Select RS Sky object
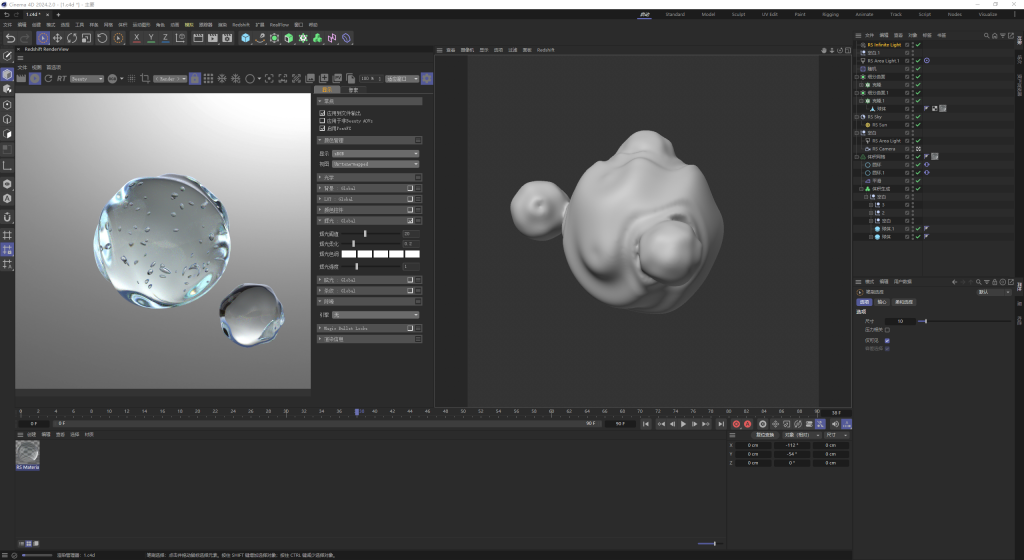The height and width of the screenshot is (560, 1024). point(874,117)
